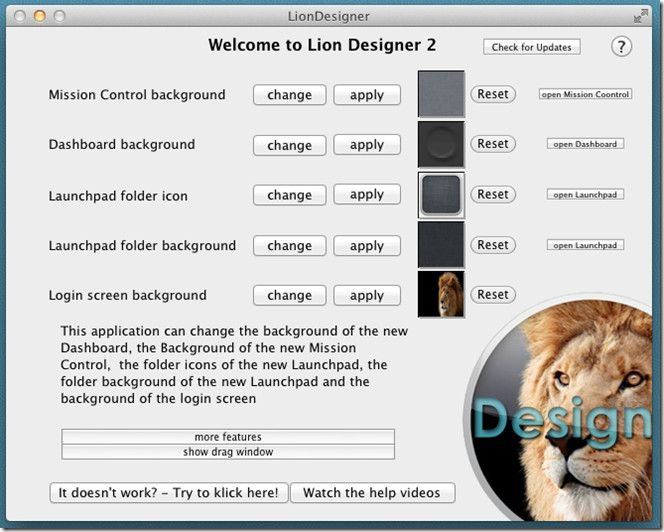Viewport: 664px width, 532px height.
Task: Click the Mission Control background label
Action: coord(137,94)
